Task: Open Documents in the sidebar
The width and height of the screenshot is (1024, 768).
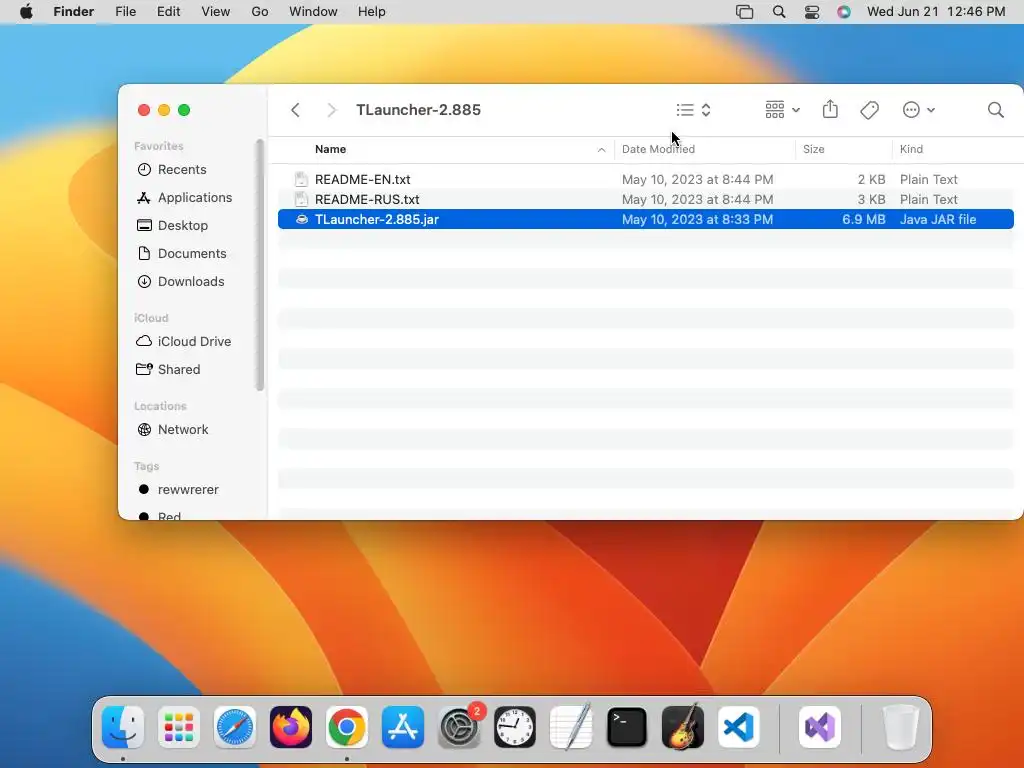Action: 182,254
